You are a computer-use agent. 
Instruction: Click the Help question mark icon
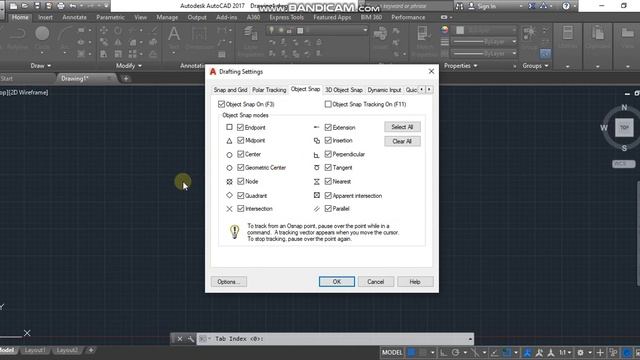pyautogui.click(x=566, y=6)
